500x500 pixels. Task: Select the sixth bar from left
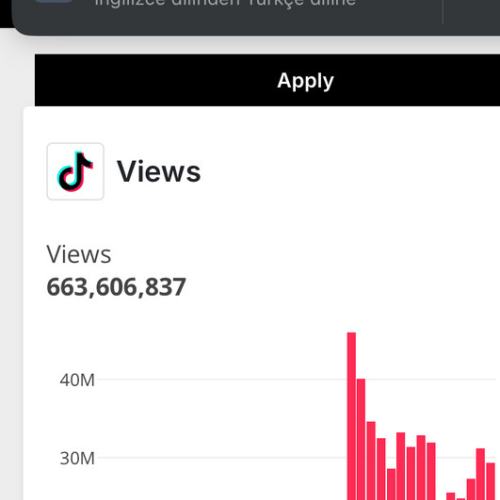[x=401, y=466]
